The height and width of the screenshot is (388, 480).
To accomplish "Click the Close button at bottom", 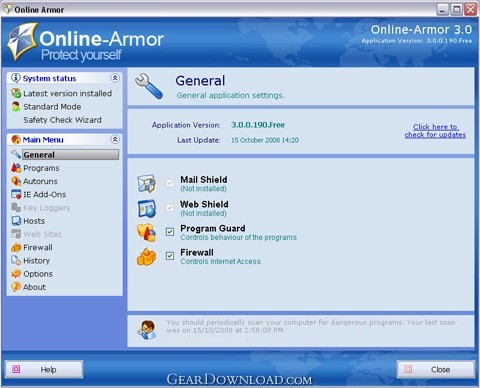I will (x=436, y=369).
